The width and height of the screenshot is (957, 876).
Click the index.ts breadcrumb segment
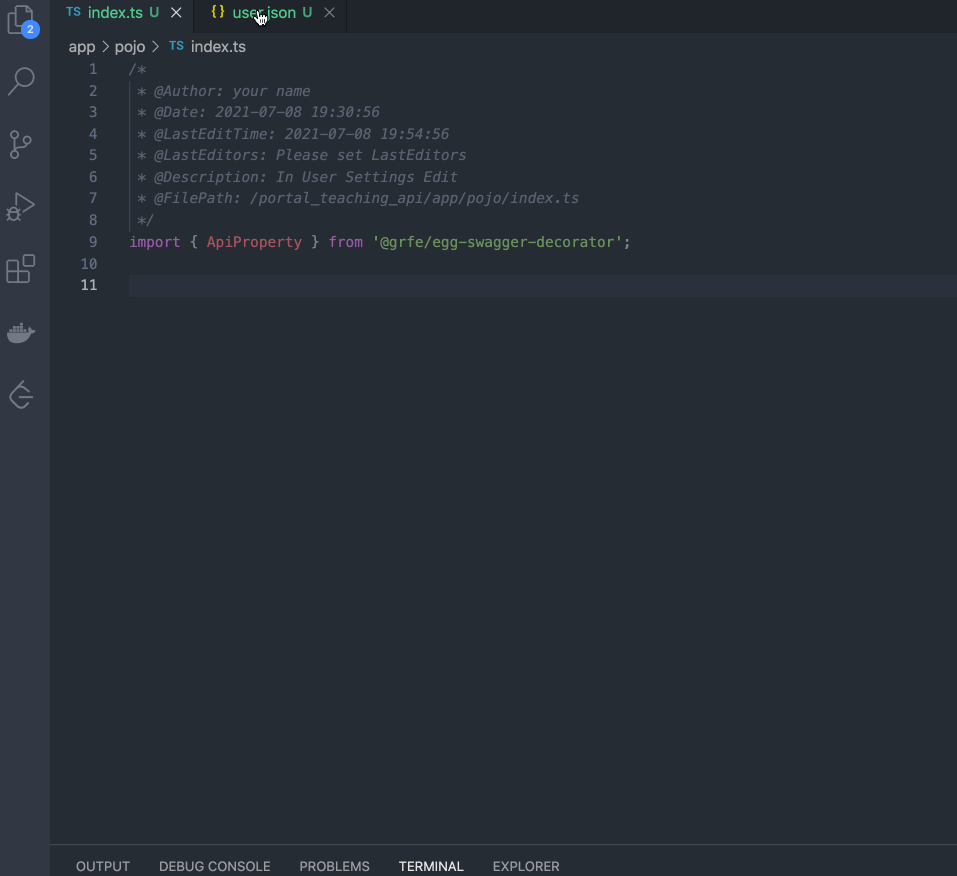[x=218, y=47]
